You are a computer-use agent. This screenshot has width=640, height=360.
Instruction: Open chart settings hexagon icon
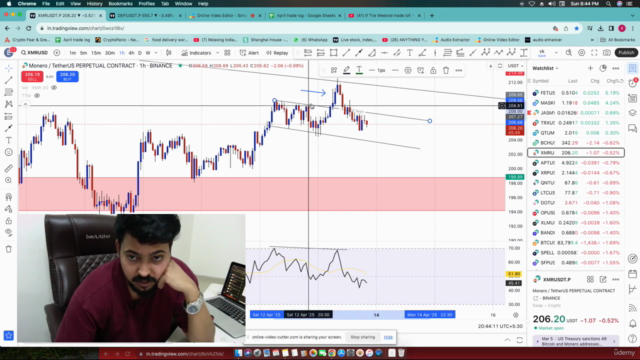point(582,53)
